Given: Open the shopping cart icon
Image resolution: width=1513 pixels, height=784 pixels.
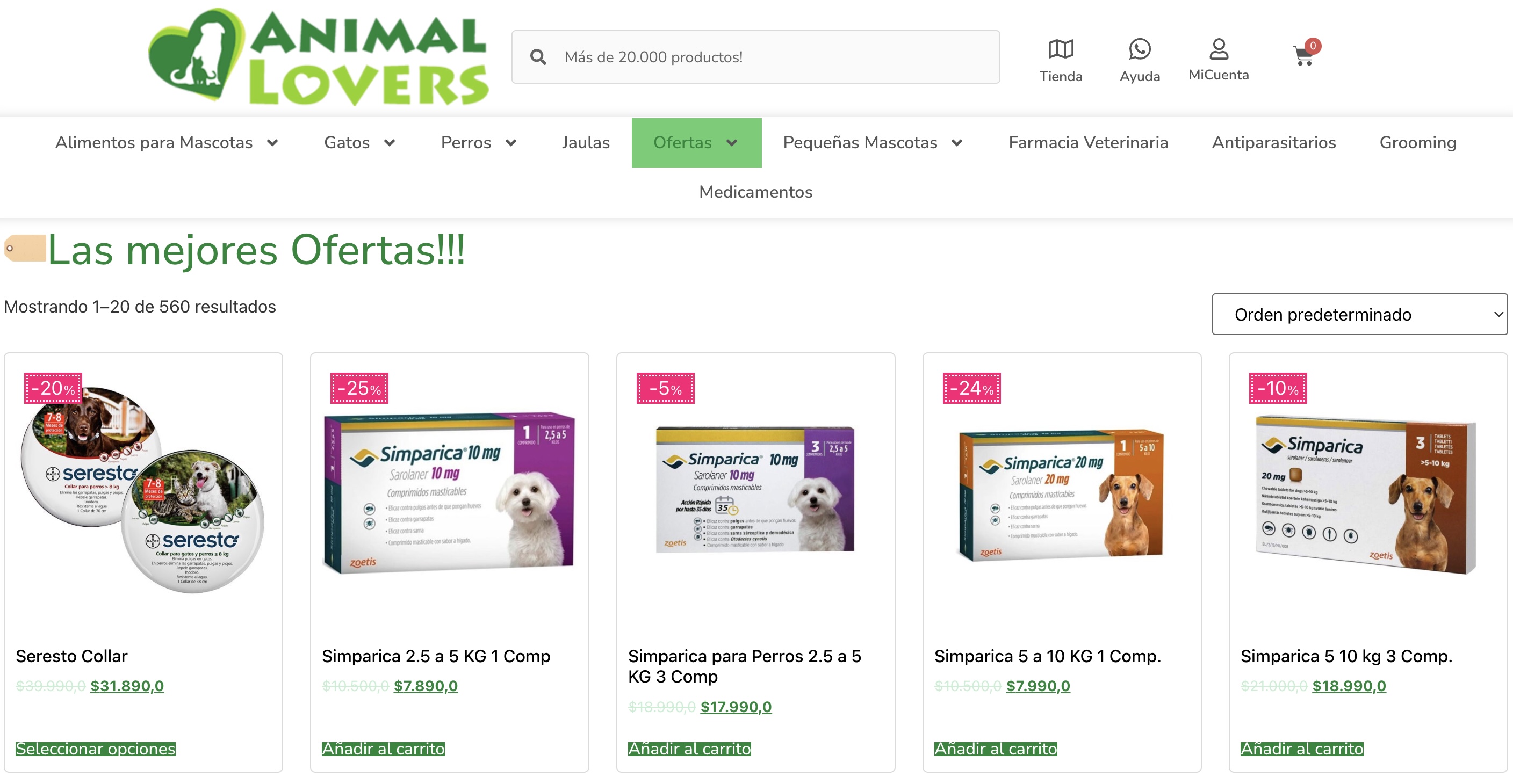Looking at the screenshot, I should (x=1304, y=55).
